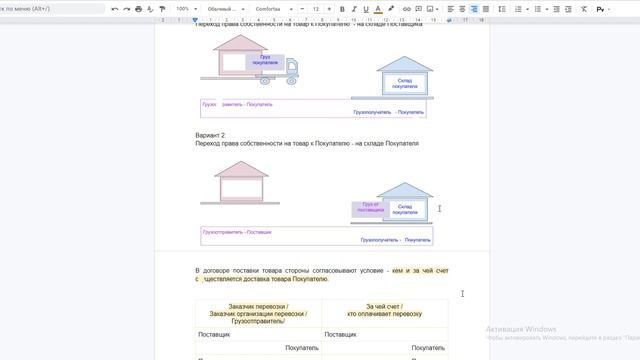Run spelling and grammar check
Image resolution: width=640 pixels, height=360 pixels.
150,9
